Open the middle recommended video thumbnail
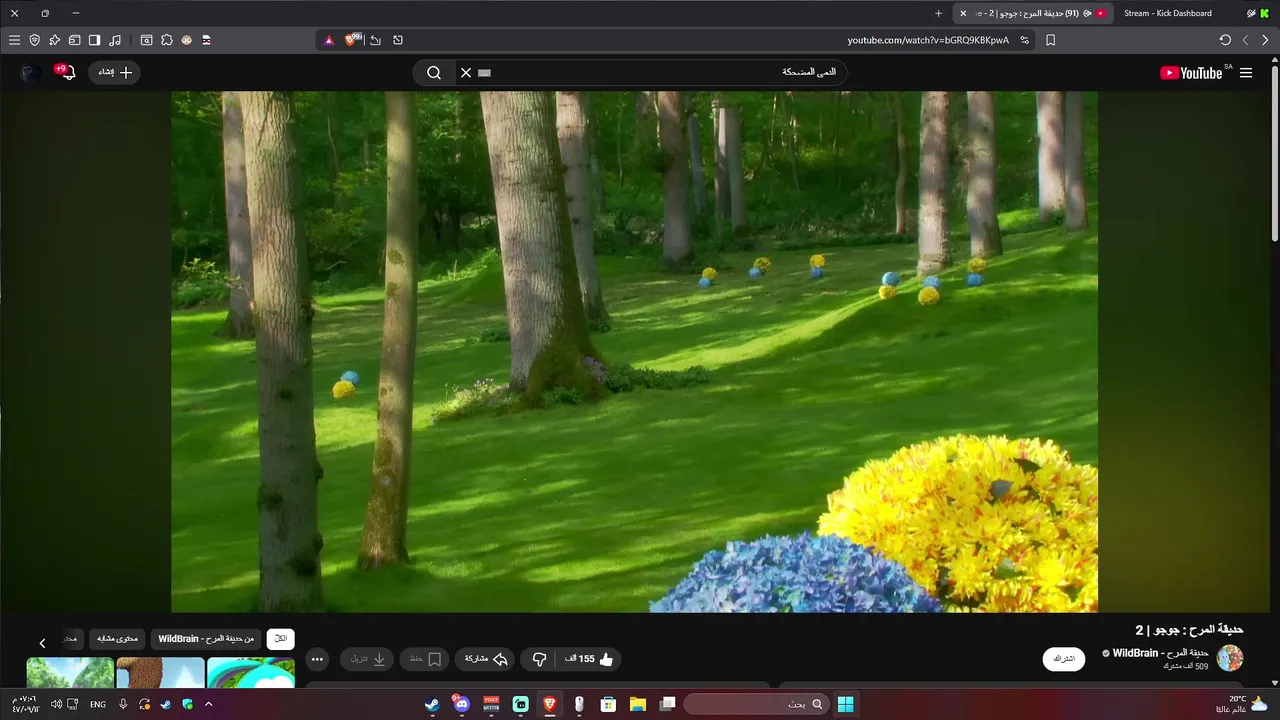The width and height of the screenshot is (1280, 720). (x=160, y=673)
